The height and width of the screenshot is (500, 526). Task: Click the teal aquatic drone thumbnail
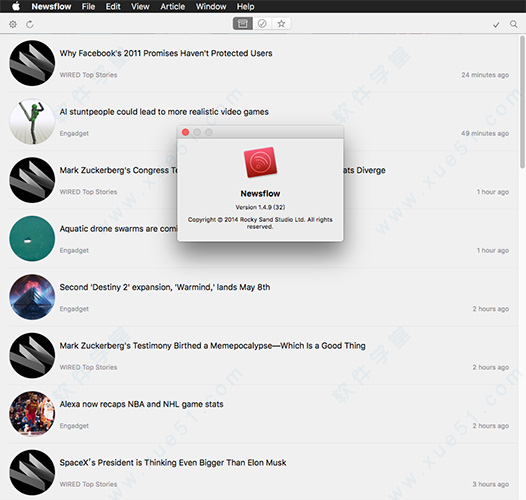coord(32,239)
